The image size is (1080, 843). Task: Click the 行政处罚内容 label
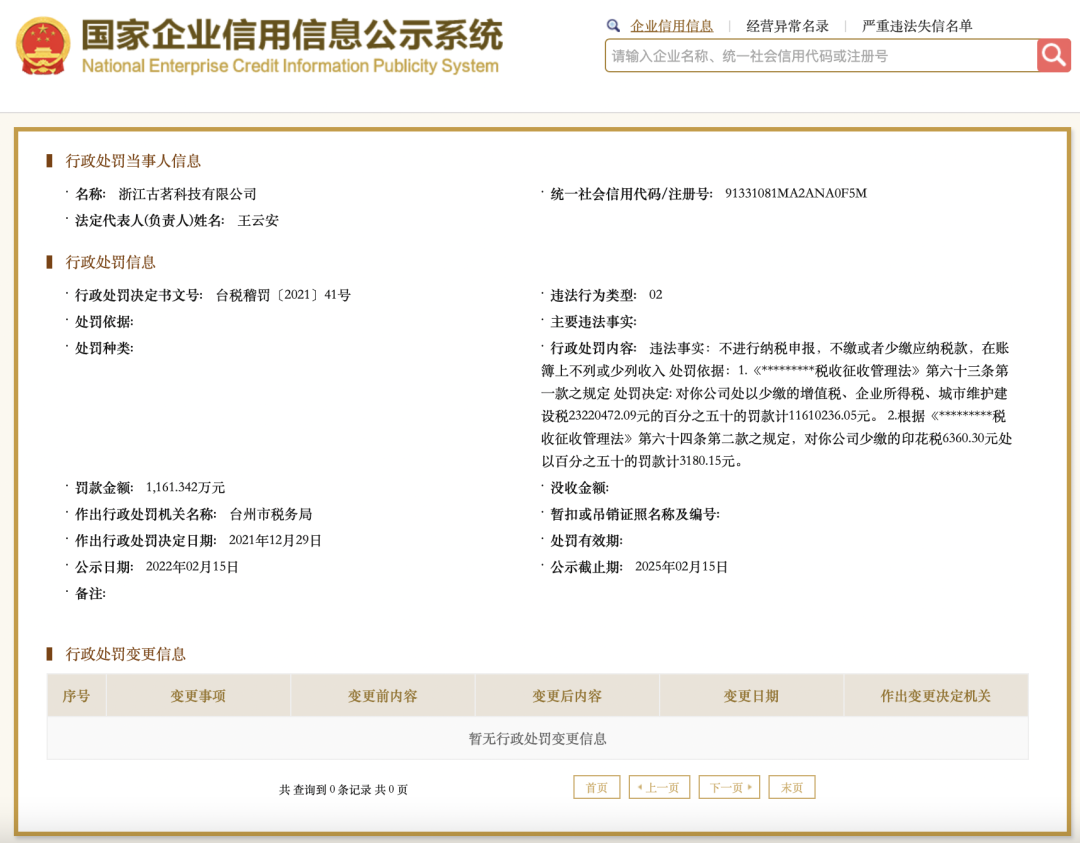[593, 348]
